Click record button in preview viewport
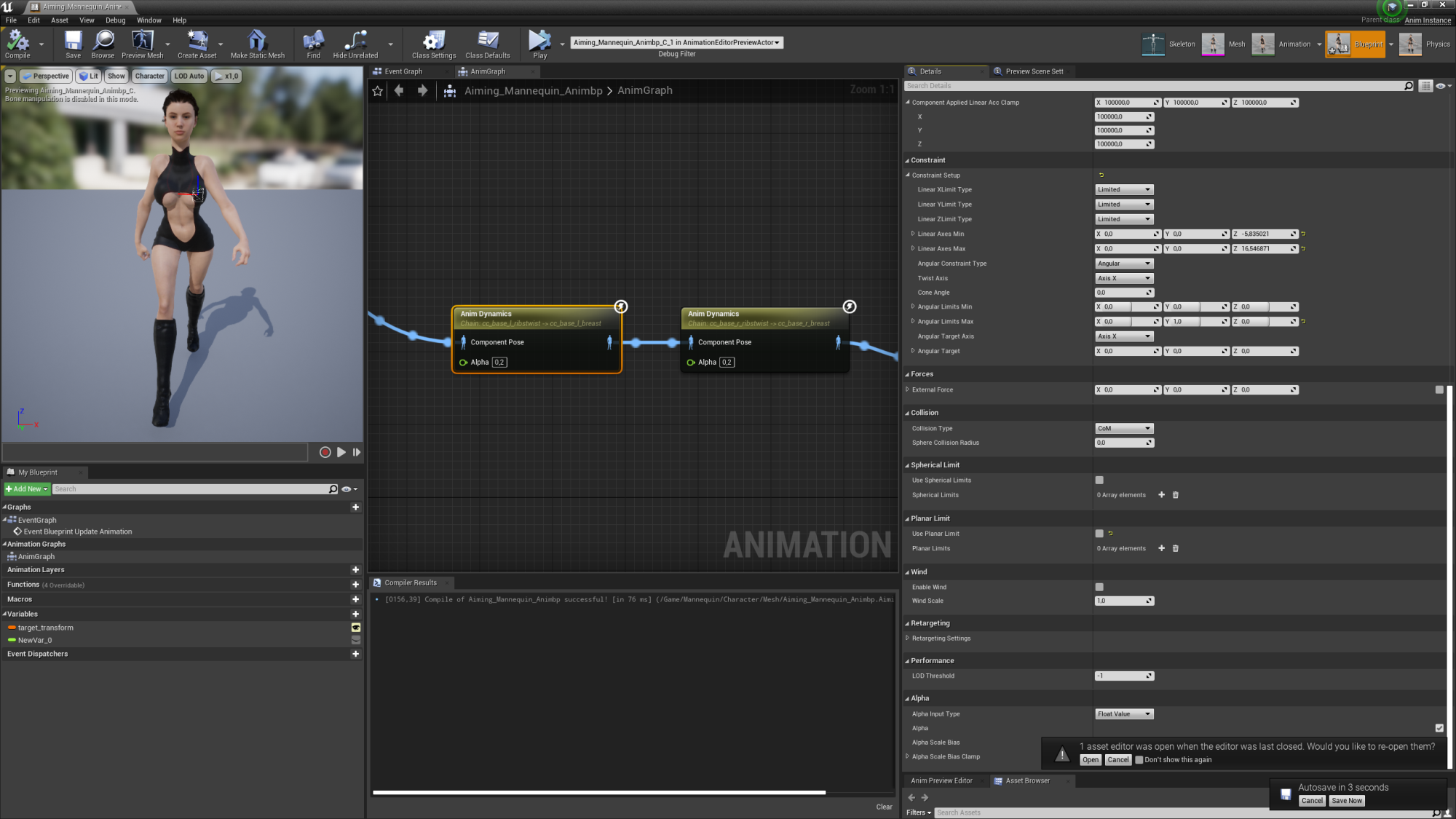1456x819 pixels. 325,452
